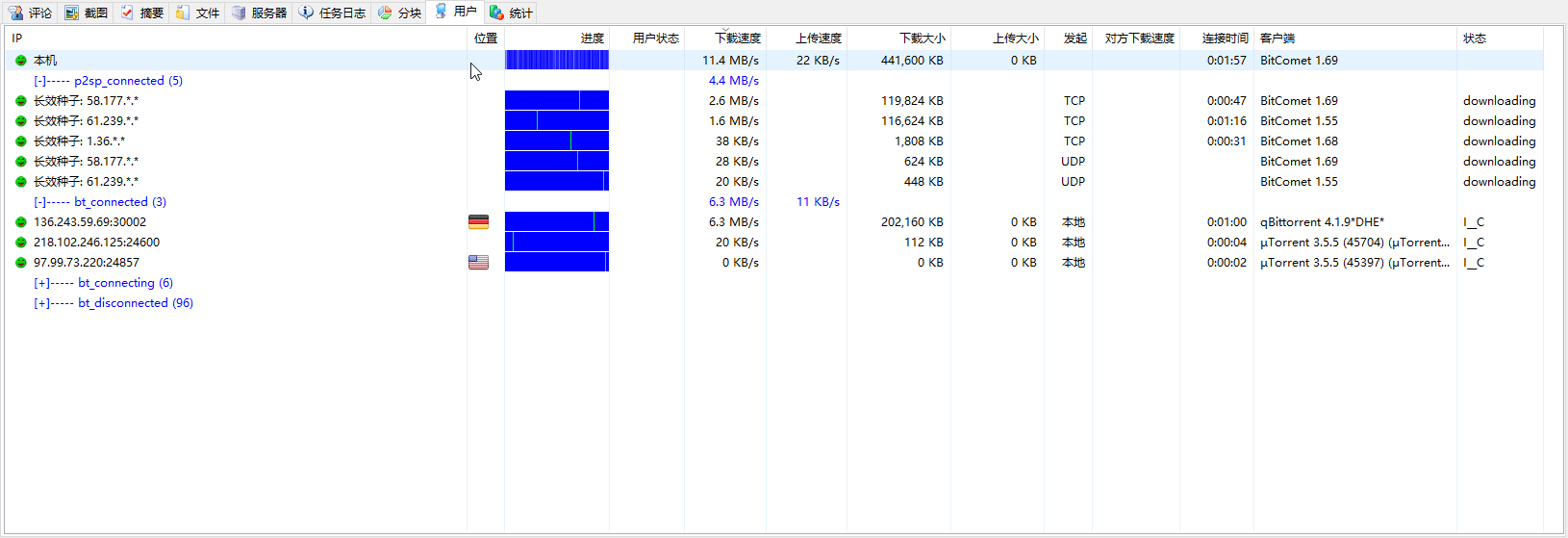Click the BitComet 1.68 client cell
The height and width of the screenshot is (538, 1568).
point(1299,141)
